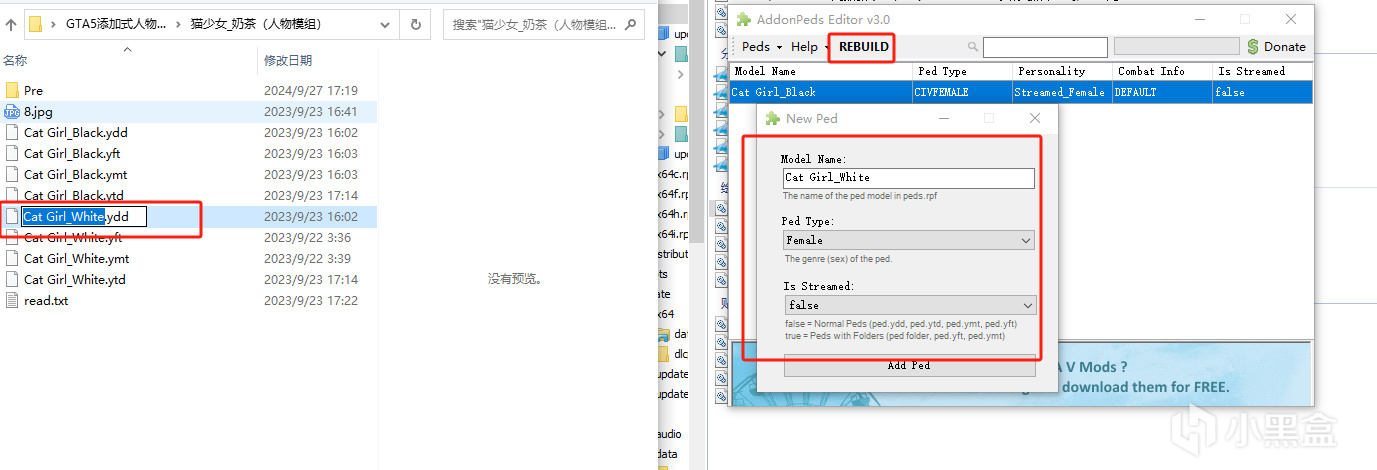Viewport: 1377px width, 470px height.
Task: Select the 8.jpg image file icon
Action: click(12, 112)
